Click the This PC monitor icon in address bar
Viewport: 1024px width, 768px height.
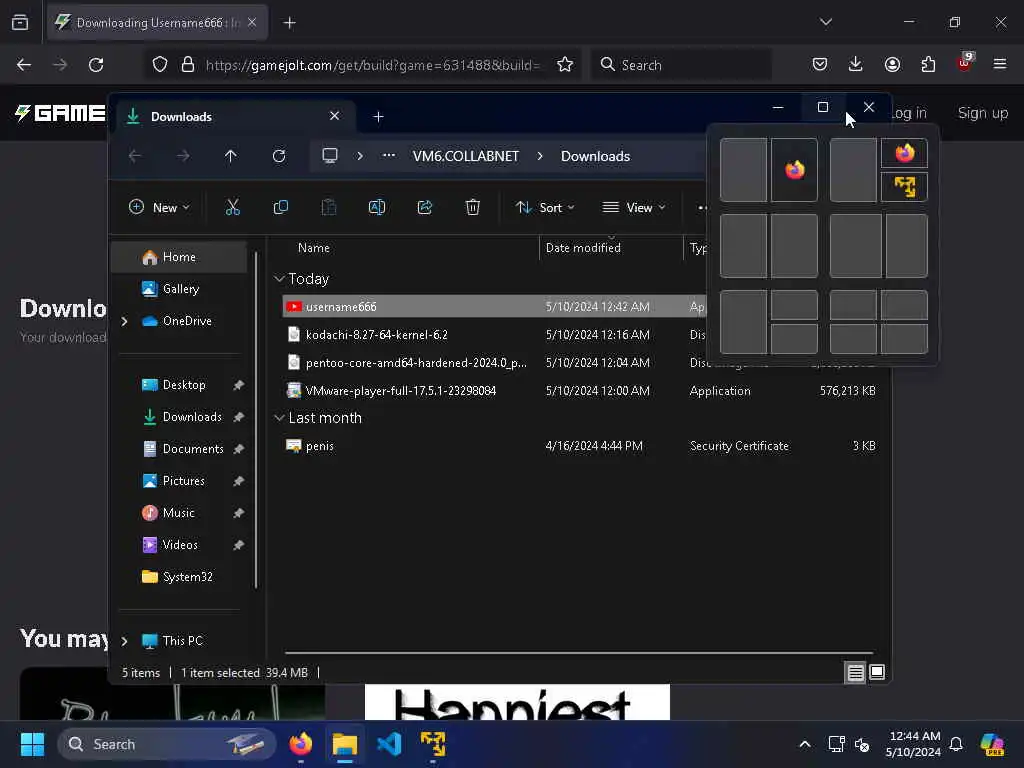coord(330,156)
